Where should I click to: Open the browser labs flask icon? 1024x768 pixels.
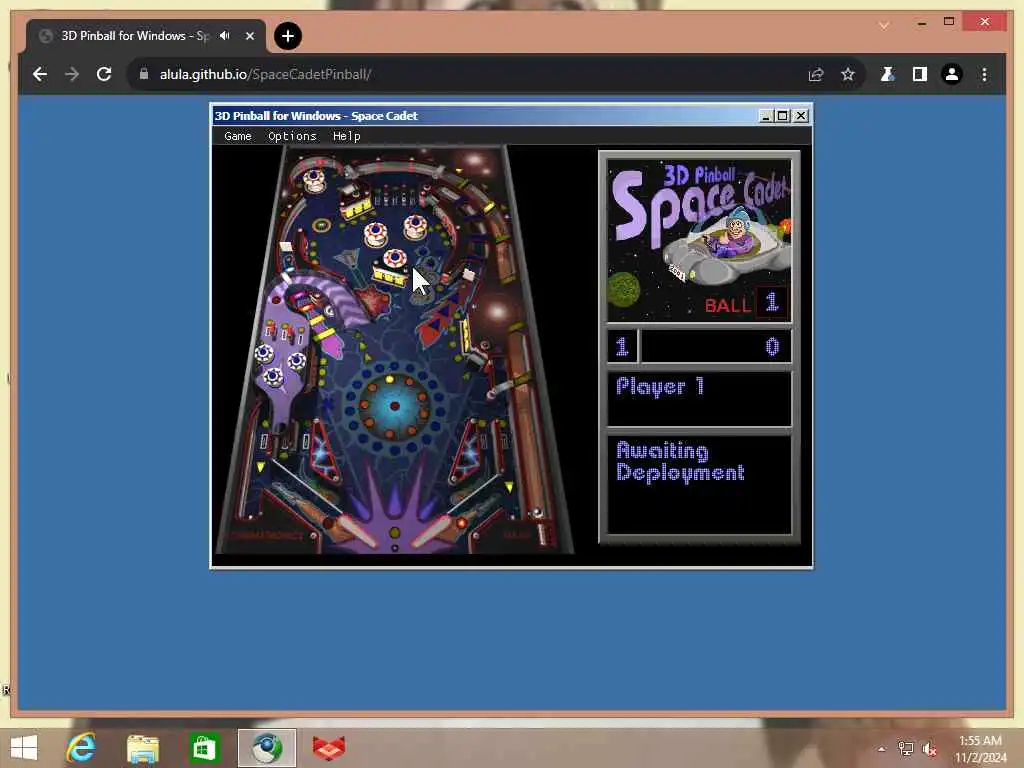(887, 74)
